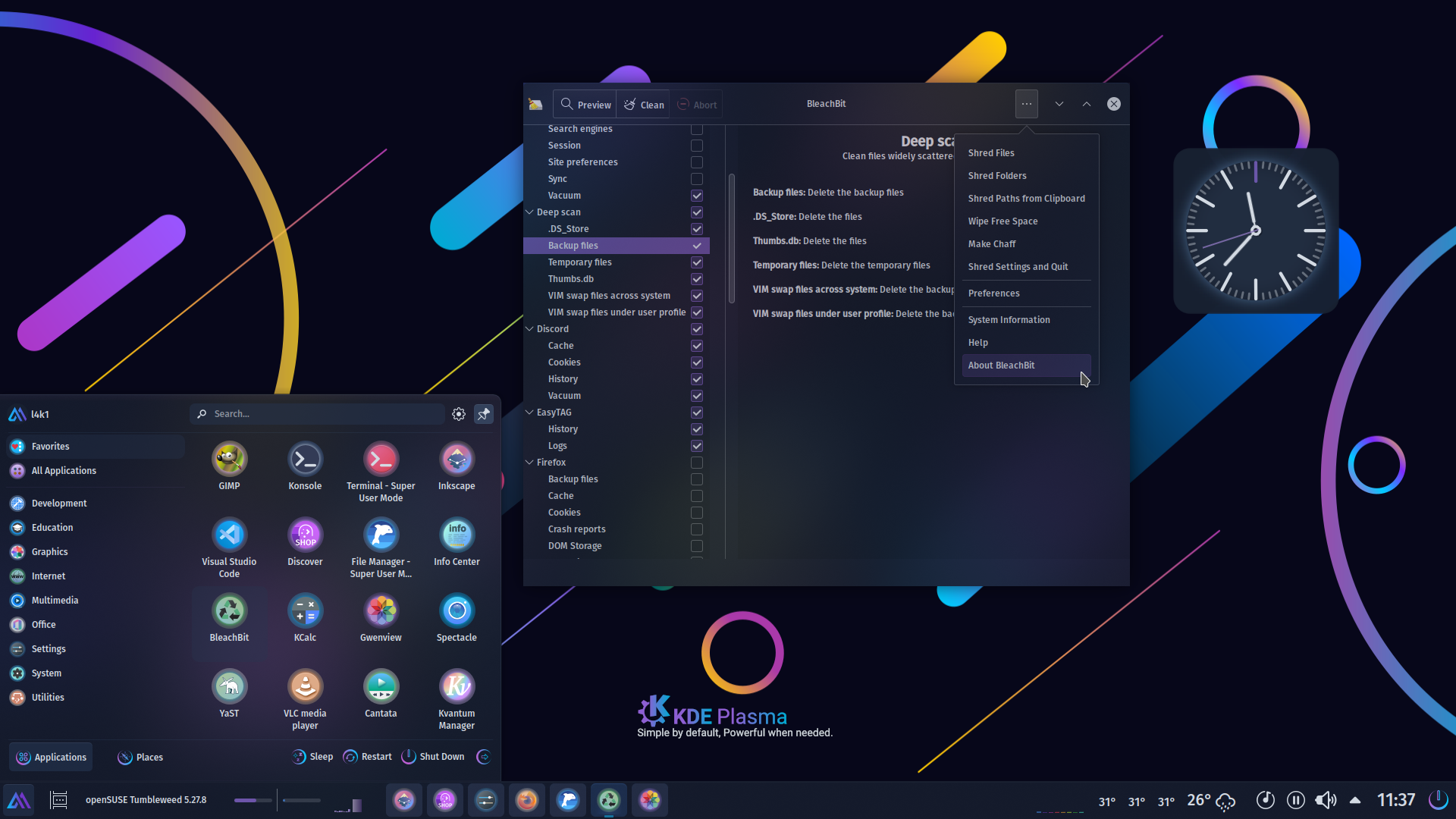Screen dimensions: 1456x819
Task: Open Info Center from the launcher
Action: (457, 542)
